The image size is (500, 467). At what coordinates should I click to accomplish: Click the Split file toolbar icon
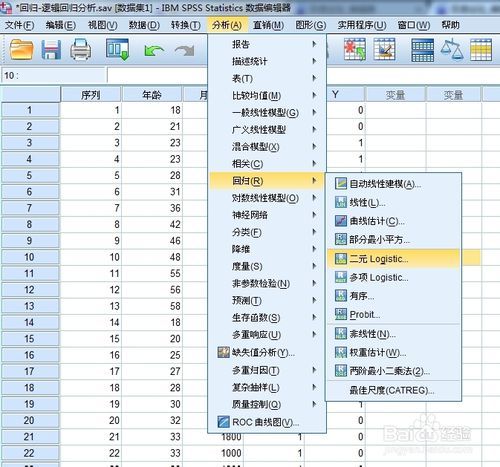tap(423, 50)
